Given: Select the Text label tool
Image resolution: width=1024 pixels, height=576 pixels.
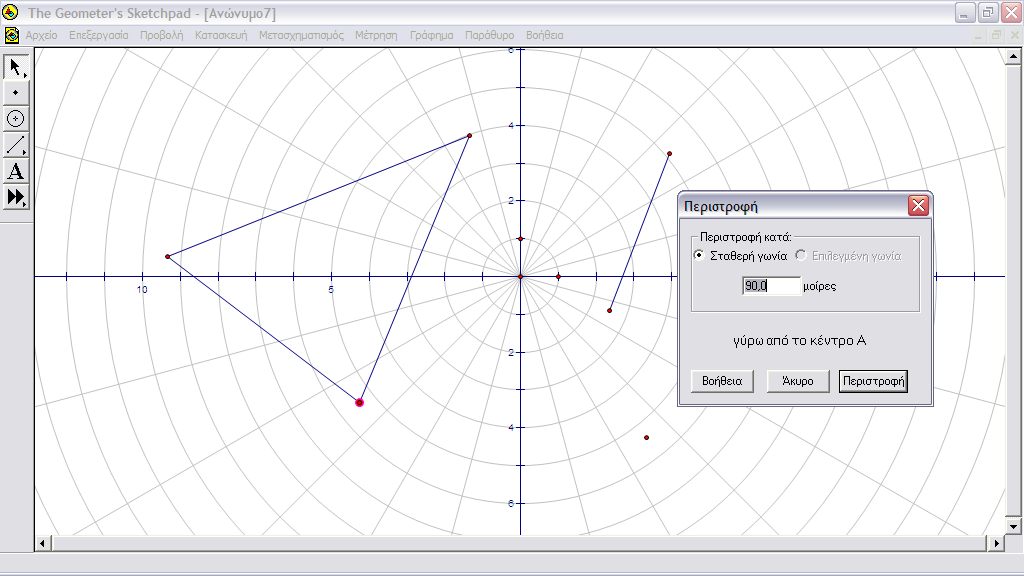Looking at the screenshot, I should (x=16, y=171).
